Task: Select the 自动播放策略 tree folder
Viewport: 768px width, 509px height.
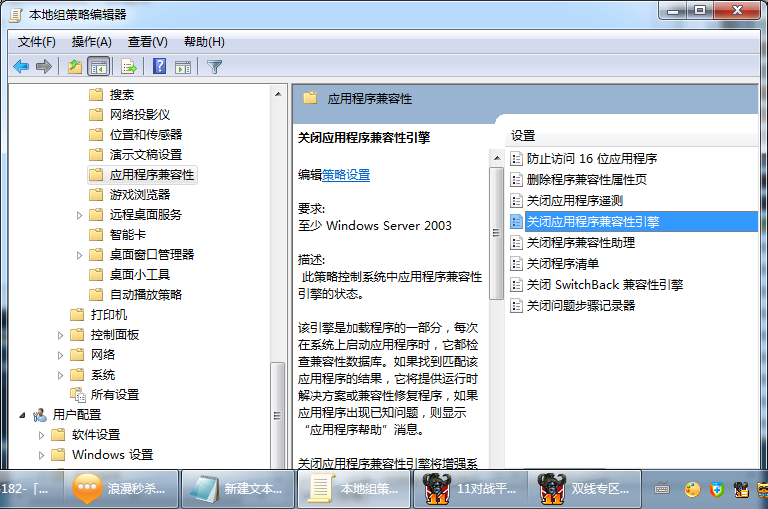Action: coord(146,294)
